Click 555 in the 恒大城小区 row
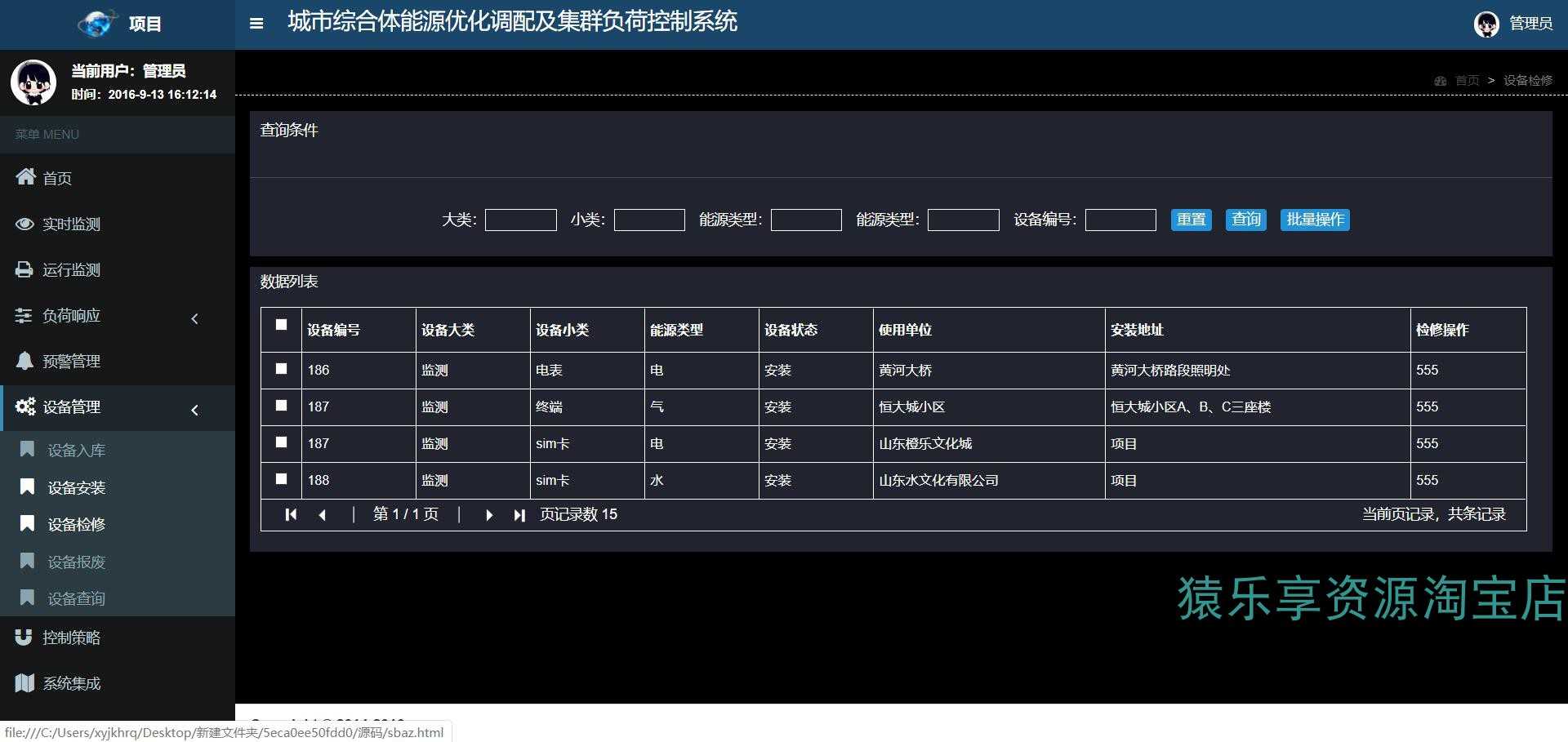Screen dimensions: 1568x742 point(1427,407)
